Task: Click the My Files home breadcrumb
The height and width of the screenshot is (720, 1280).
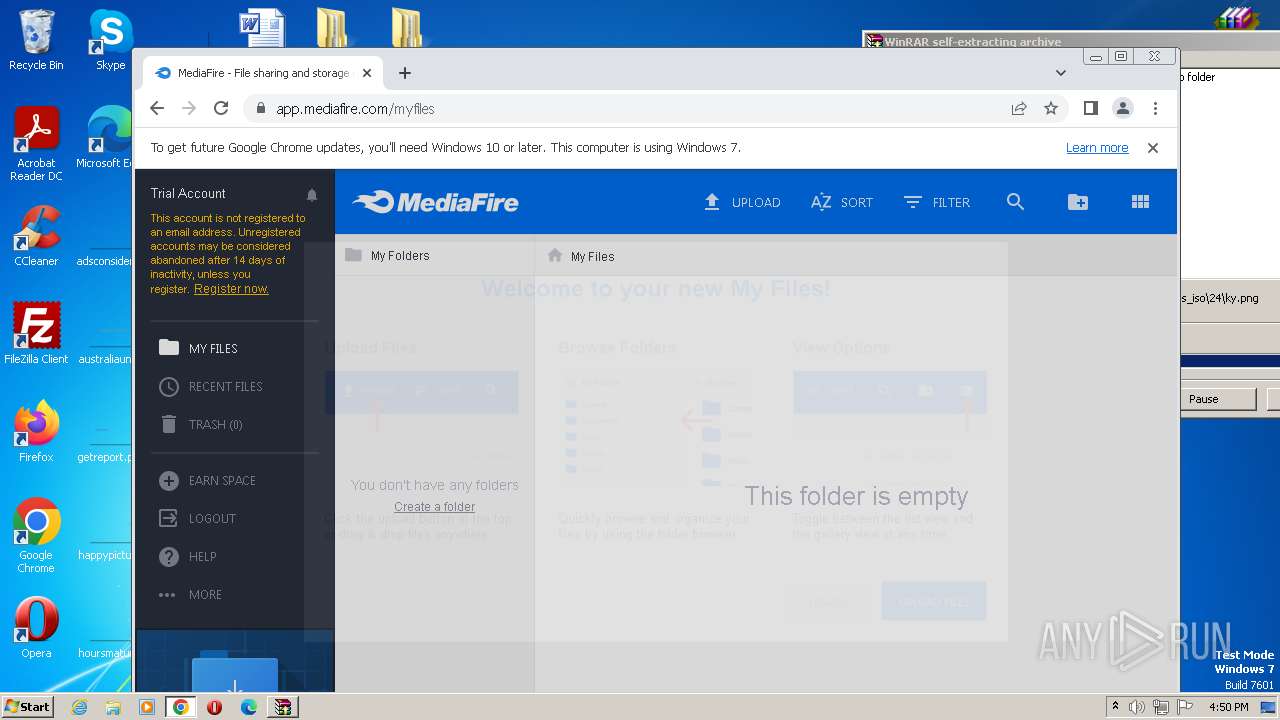Action: tap(581, 256)
